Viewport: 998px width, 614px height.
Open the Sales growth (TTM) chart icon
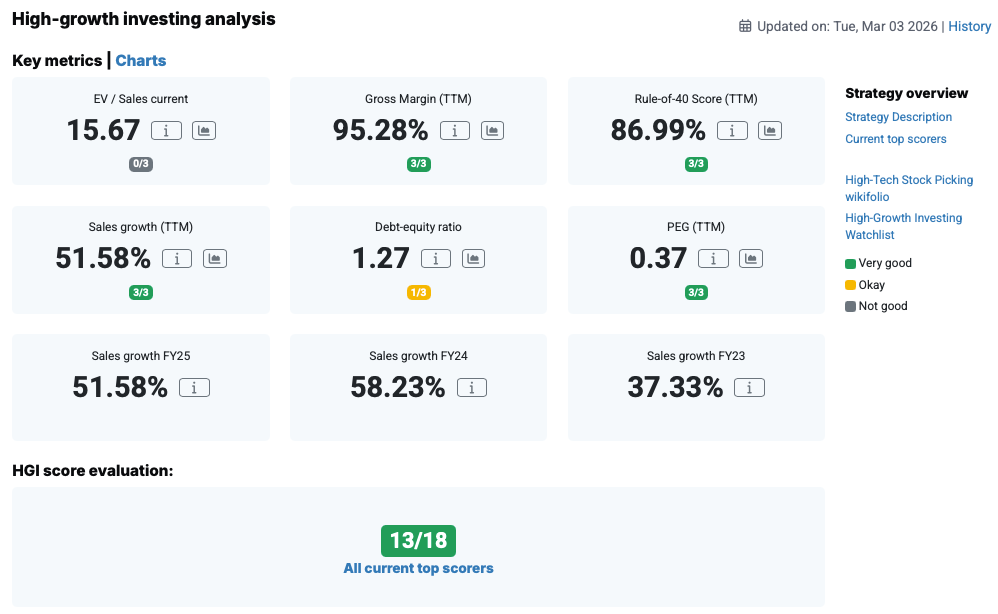pos(215,259)
